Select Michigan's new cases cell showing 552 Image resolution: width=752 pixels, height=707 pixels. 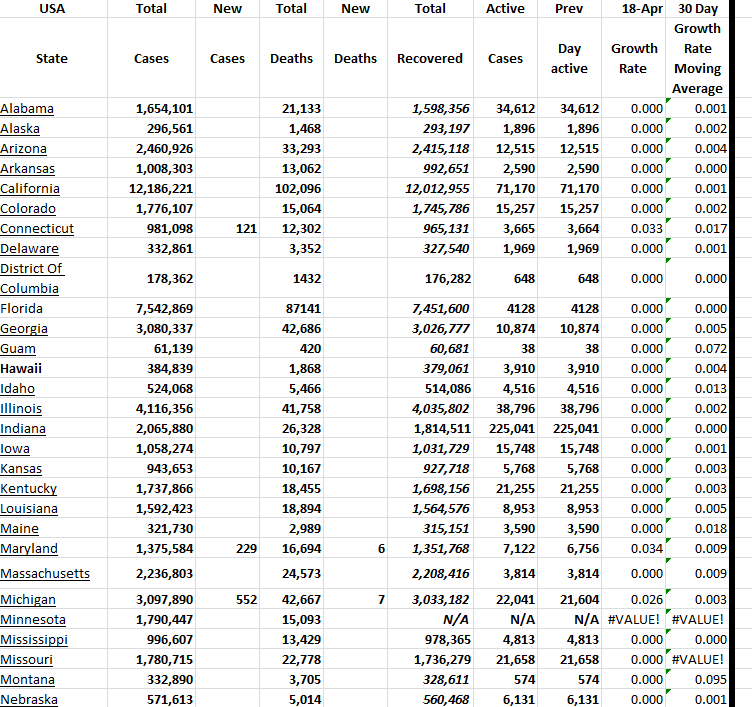click(x=245, y=600)
